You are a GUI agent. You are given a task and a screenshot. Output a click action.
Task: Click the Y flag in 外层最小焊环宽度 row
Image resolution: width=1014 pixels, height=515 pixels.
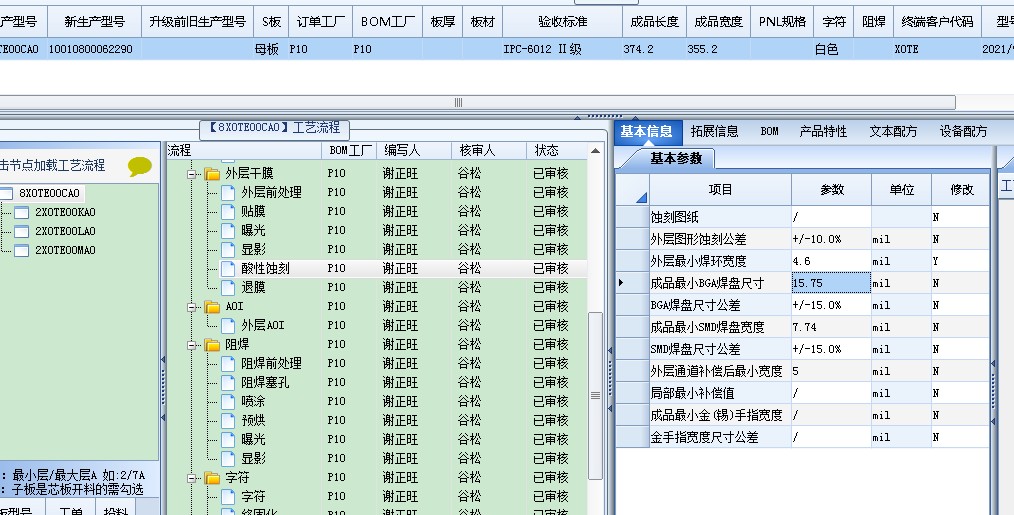point(960,261)
